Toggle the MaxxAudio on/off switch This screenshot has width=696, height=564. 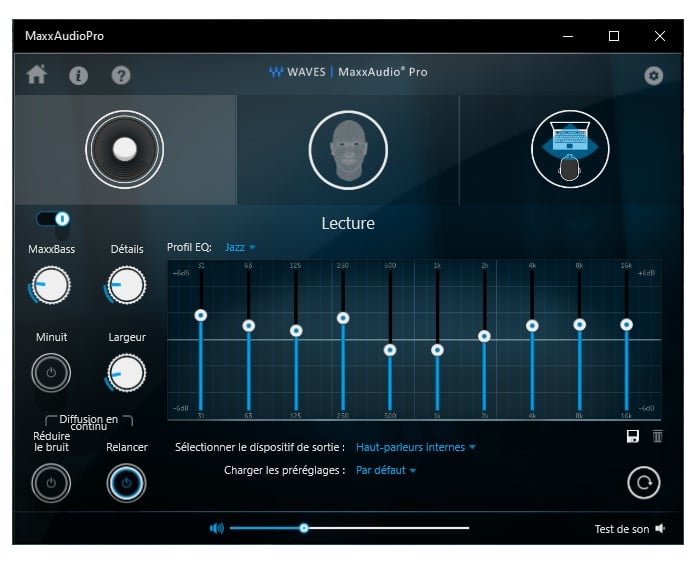tap(53, 219)
